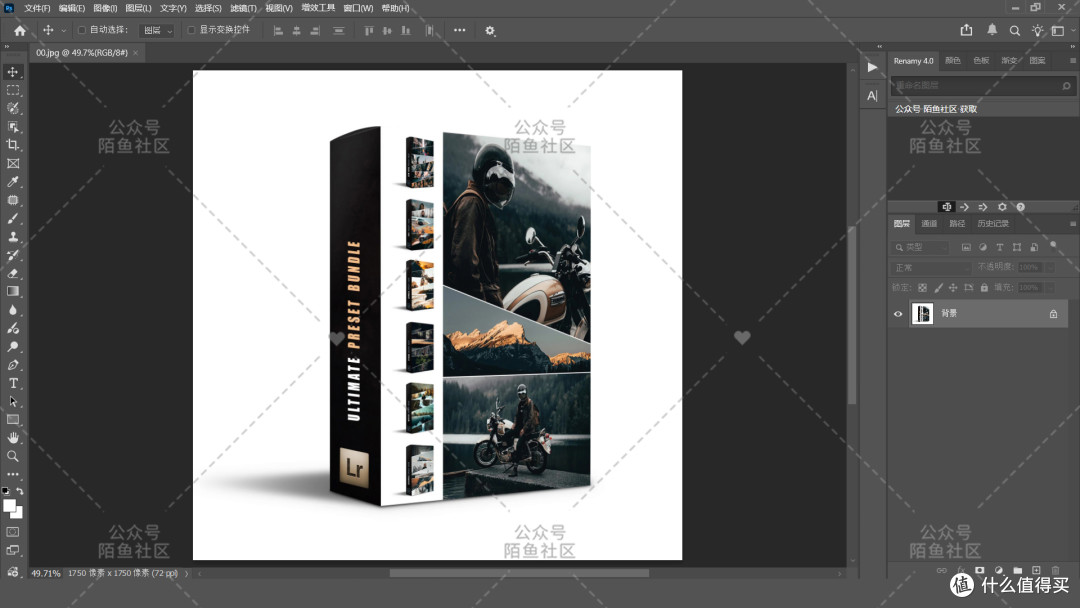
Task: Open the Renamy help question-mark icon
Action: 1021,207
